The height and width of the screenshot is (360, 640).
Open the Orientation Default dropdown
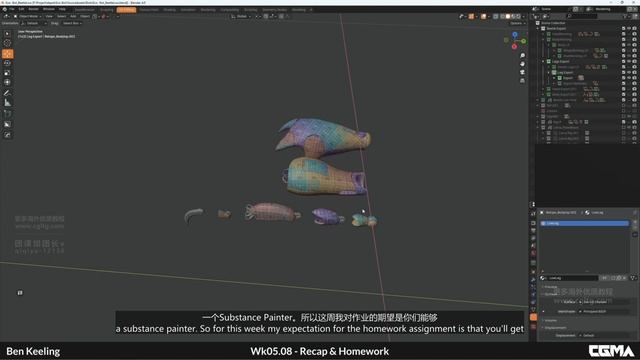tap(33, 23)
